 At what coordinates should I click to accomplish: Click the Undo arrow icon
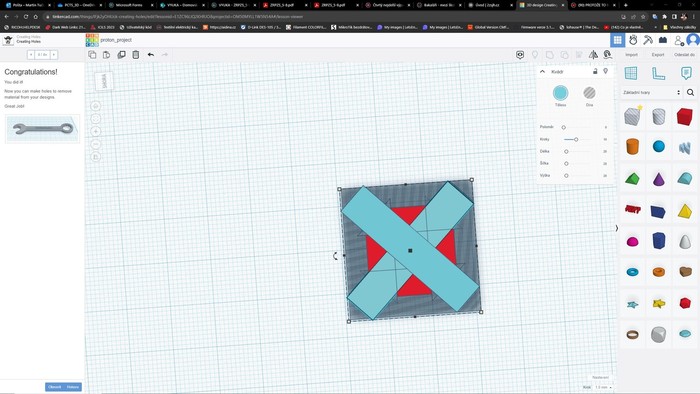click(151, 54)
